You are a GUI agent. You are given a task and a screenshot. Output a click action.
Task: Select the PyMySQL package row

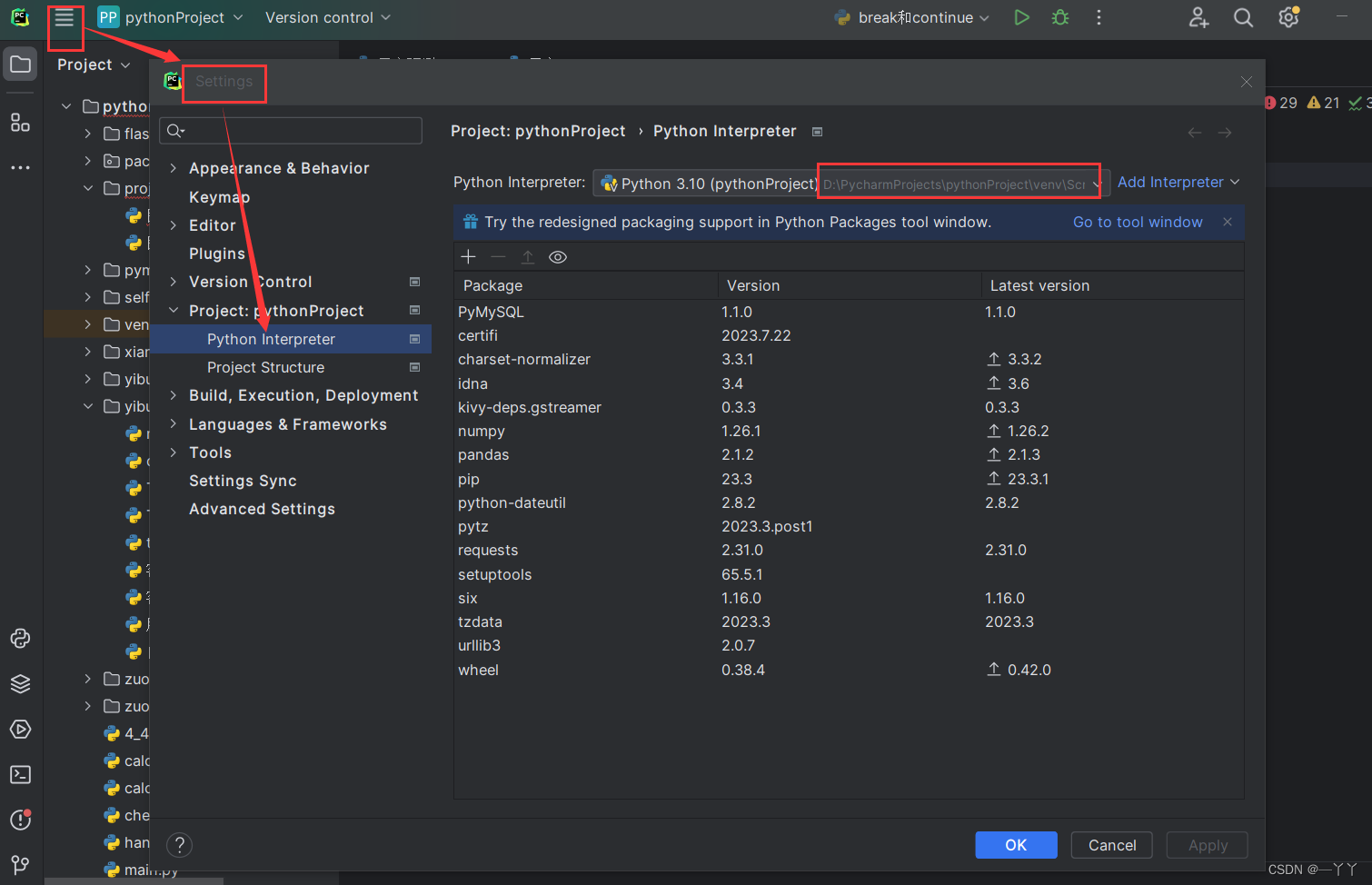(849, 312)
